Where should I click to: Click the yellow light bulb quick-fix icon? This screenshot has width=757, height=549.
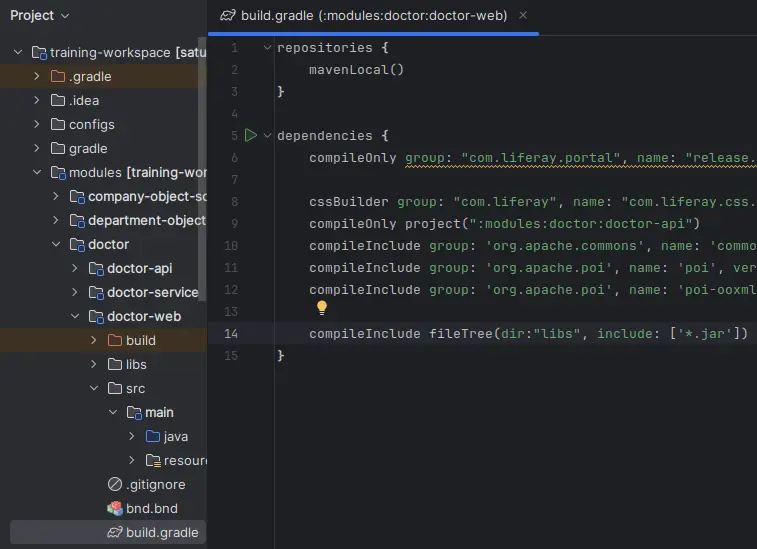tap(322, 307)
